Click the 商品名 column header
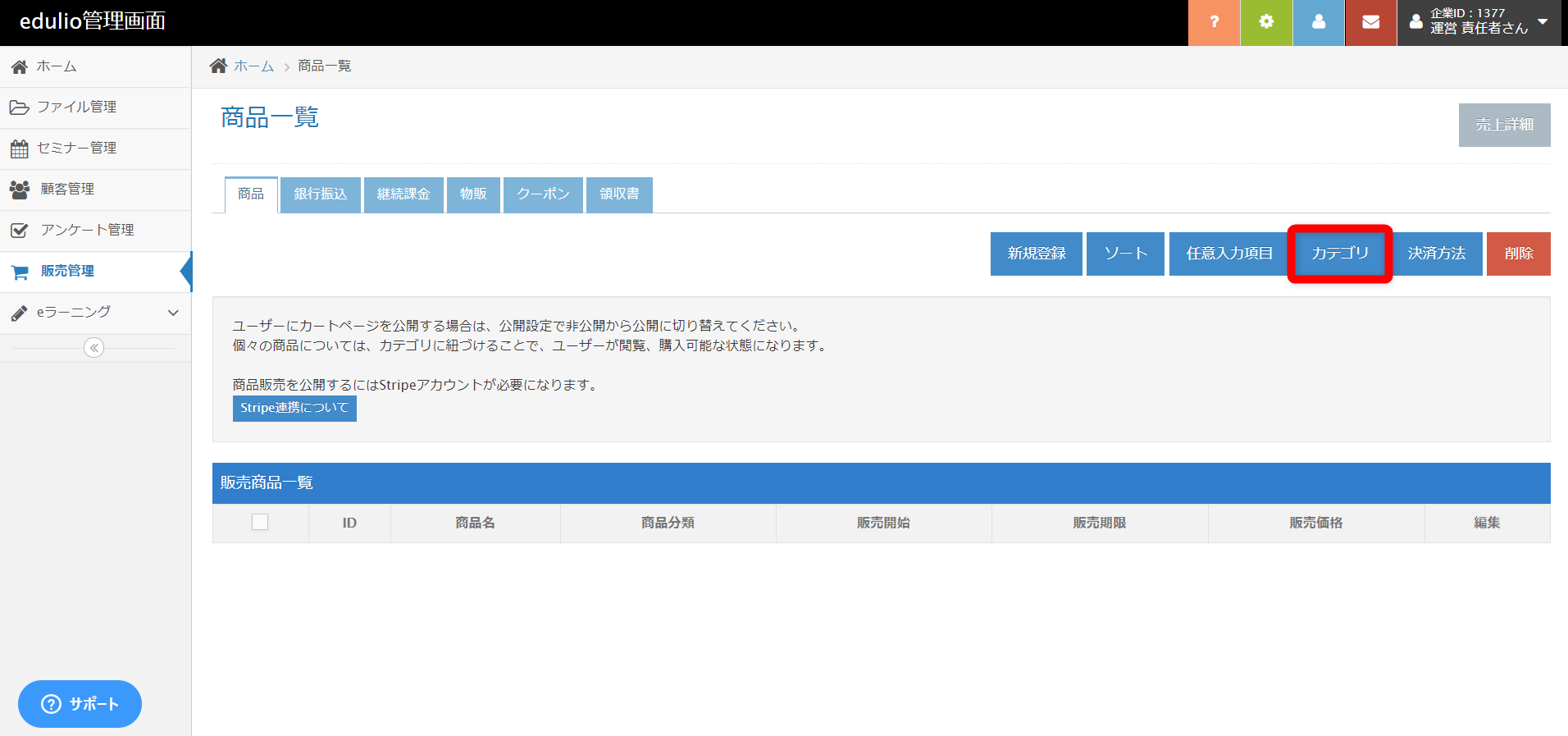Image resolution: width=1568 pixels, height=736 pixels. [x=475, y=523]
